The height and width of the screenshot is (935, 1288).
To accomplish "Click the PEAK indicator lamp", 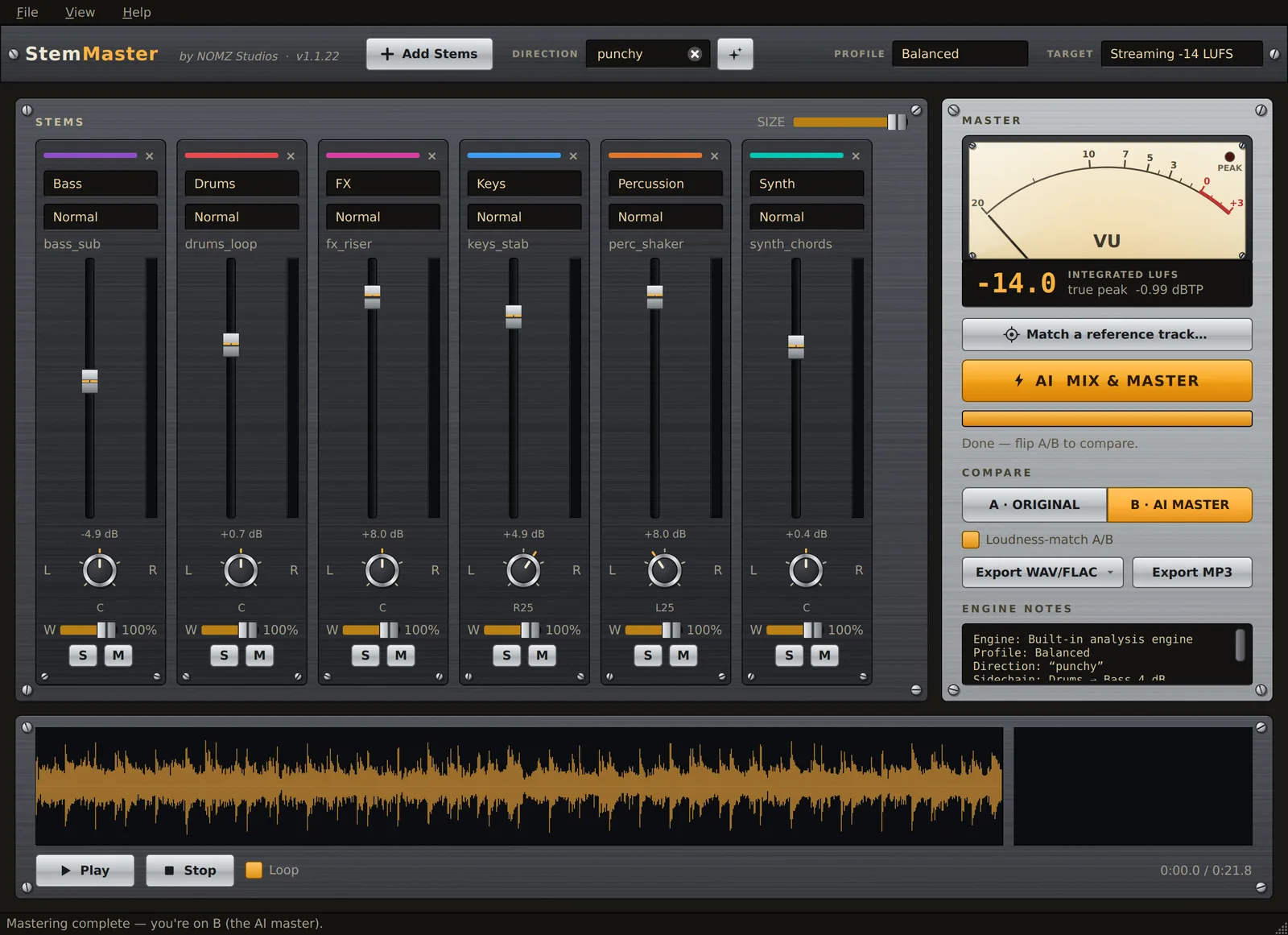I will (x=1229, y=157).
